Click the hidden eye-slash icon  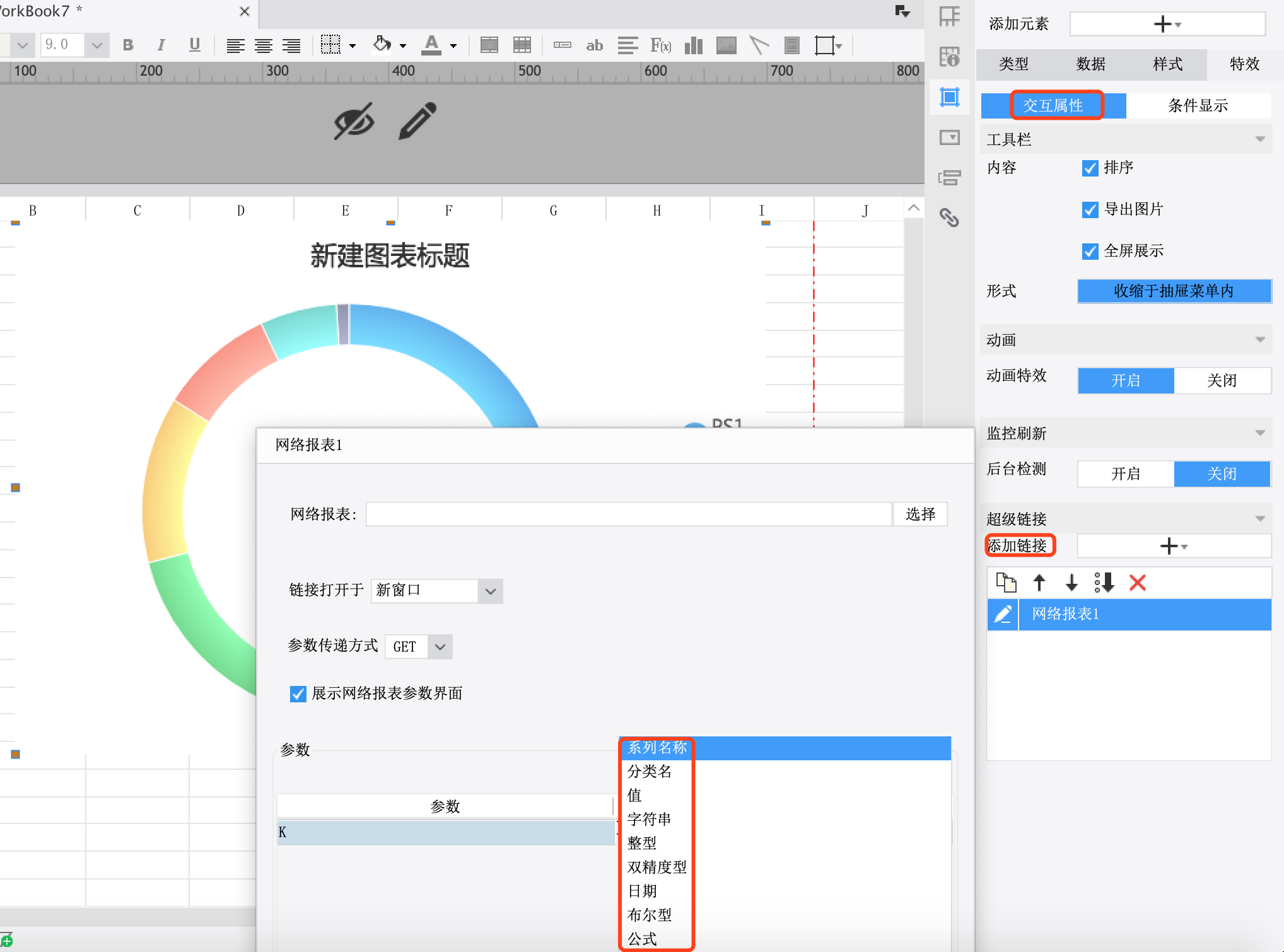tap(354, 121)
